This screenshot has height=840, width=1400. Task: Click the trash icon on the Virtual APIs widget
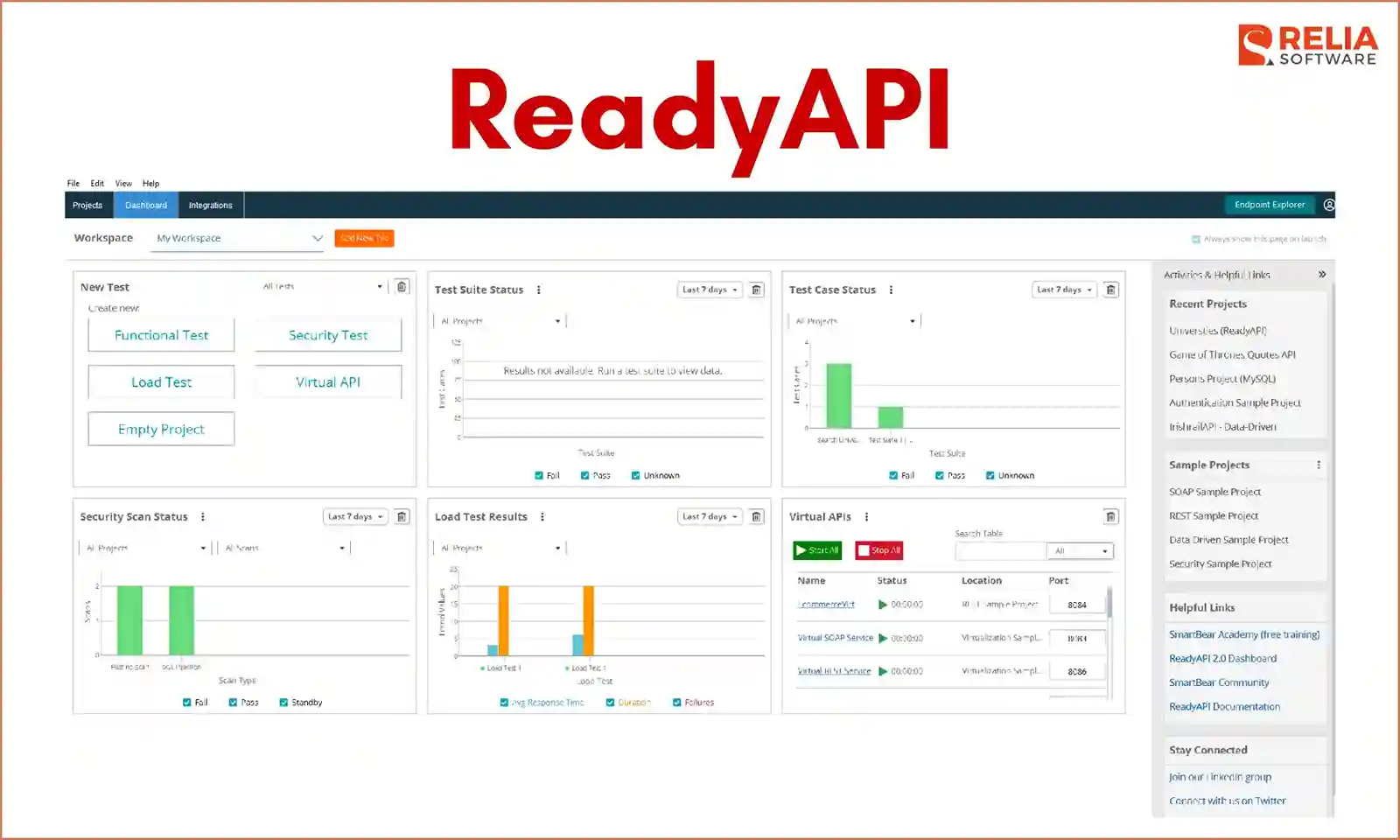(x=1109, y=517)
